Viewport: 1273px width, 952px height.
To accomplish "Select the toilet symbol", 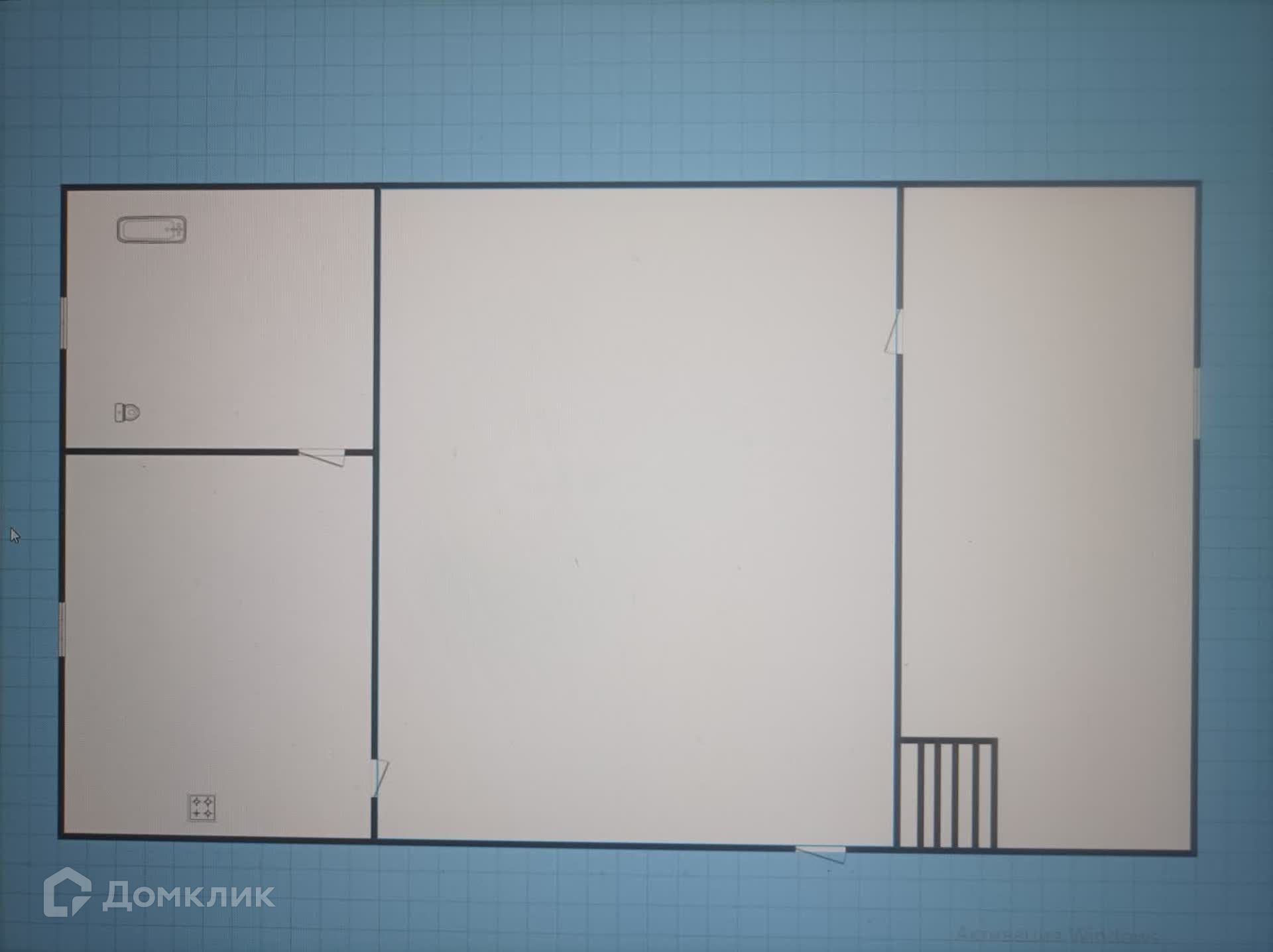I will 127,412.
